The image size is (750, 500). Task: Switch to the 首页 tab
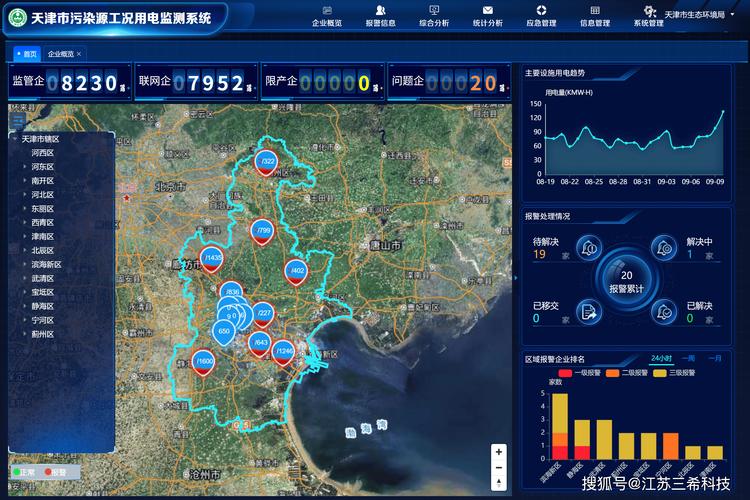pyautogui.click(x=27, y=54)
